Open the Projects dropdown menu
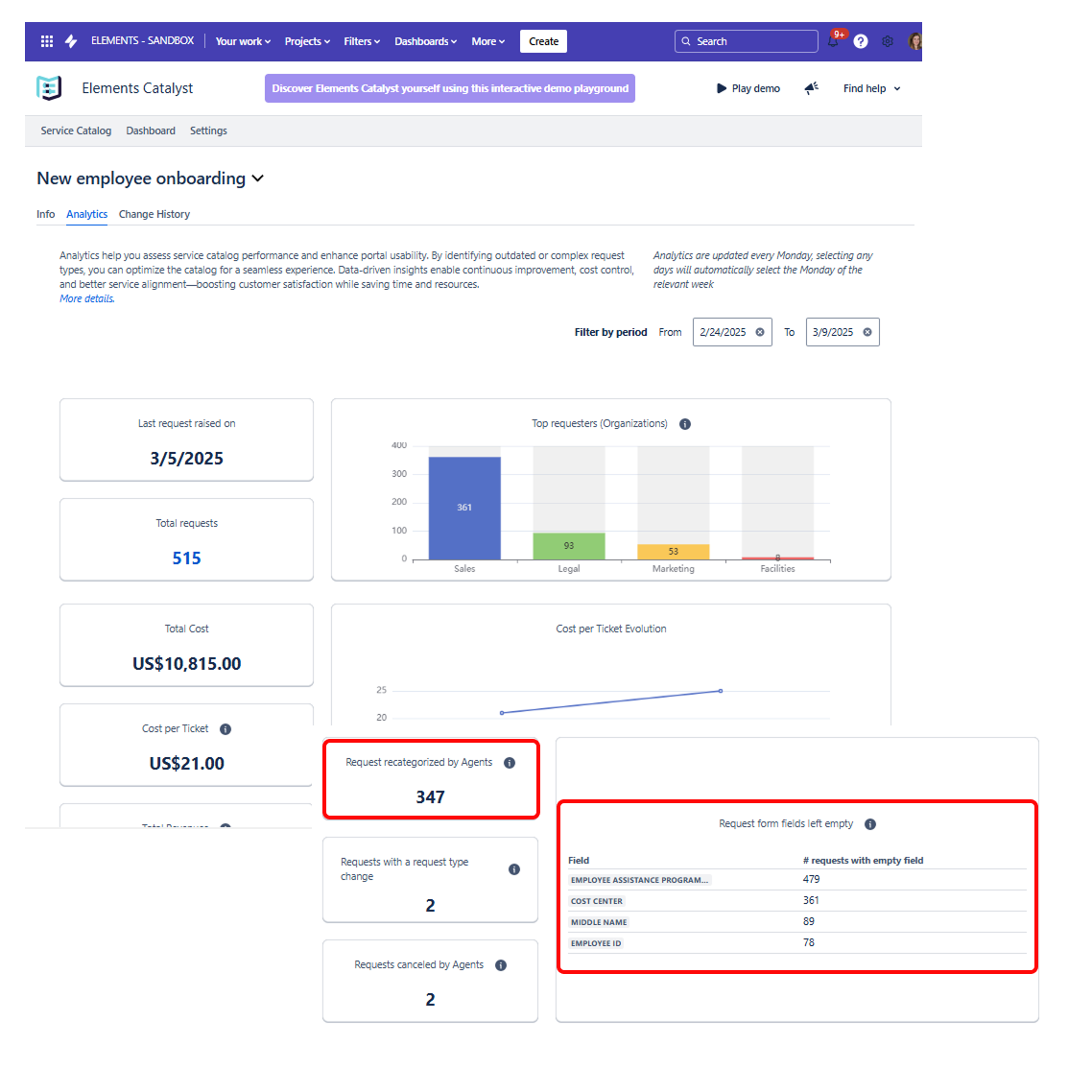 (x=307, y=41)
